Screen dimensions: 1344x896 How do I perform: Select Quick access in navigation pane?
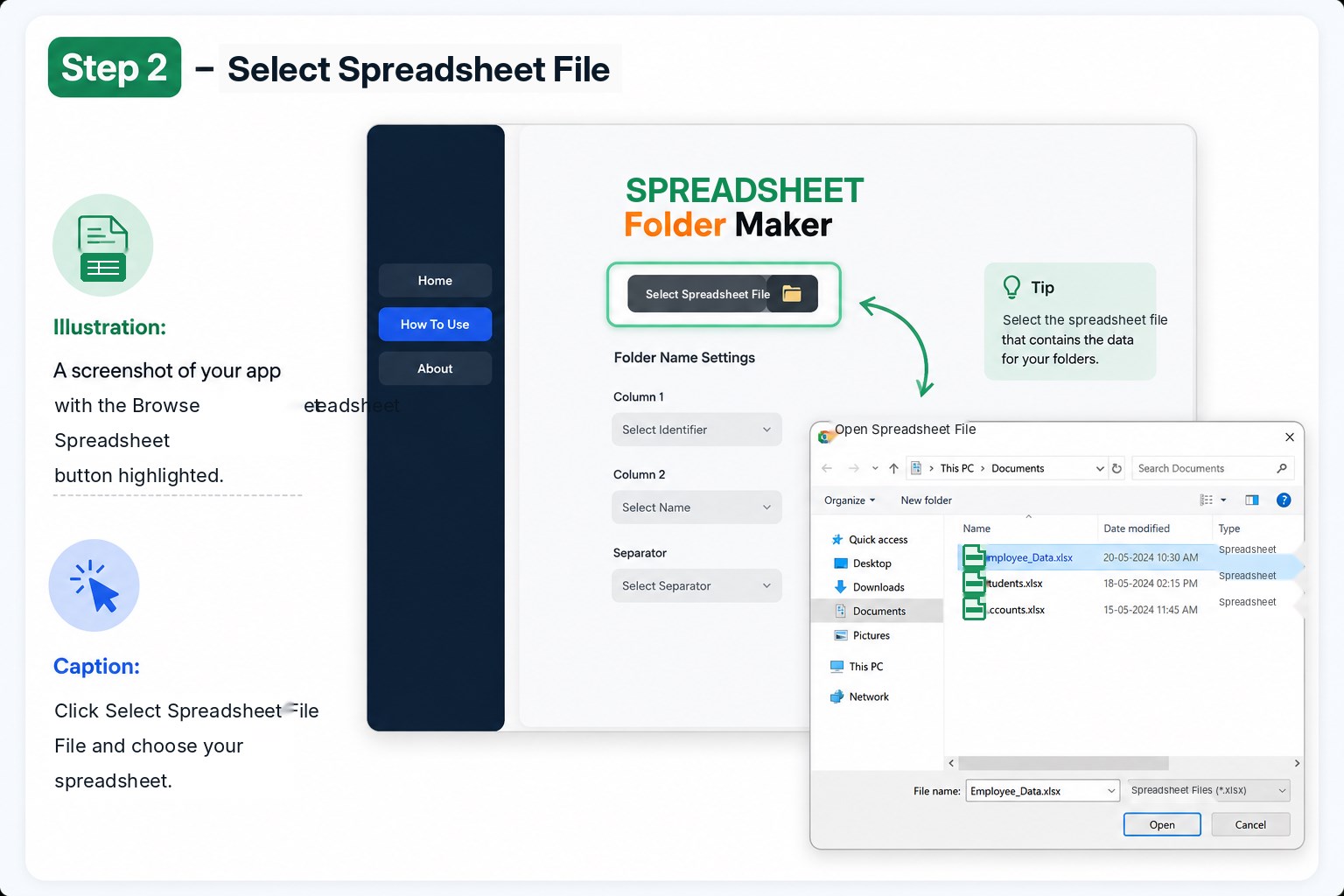coord(868,540)
